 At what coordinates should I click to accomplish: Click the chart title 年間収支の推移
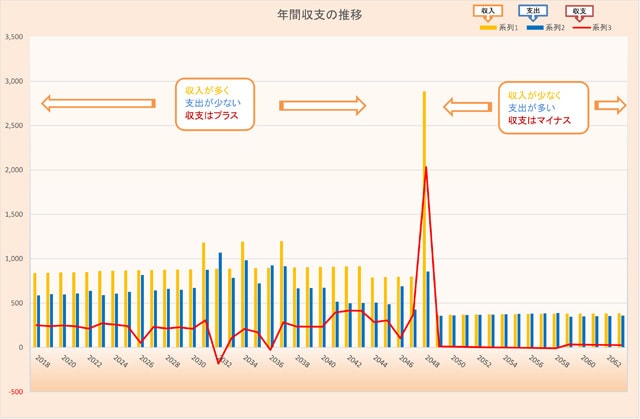319,15
